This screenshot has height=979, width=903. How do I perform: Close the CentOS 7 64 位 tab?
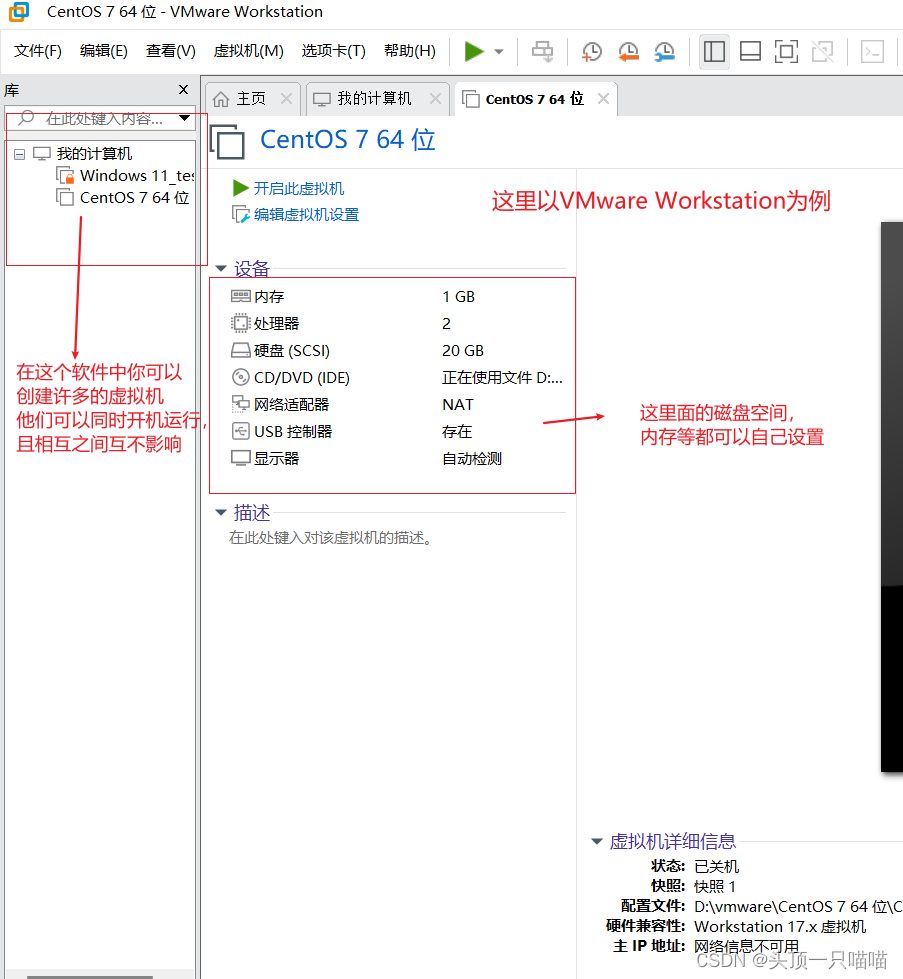[603, 99]
